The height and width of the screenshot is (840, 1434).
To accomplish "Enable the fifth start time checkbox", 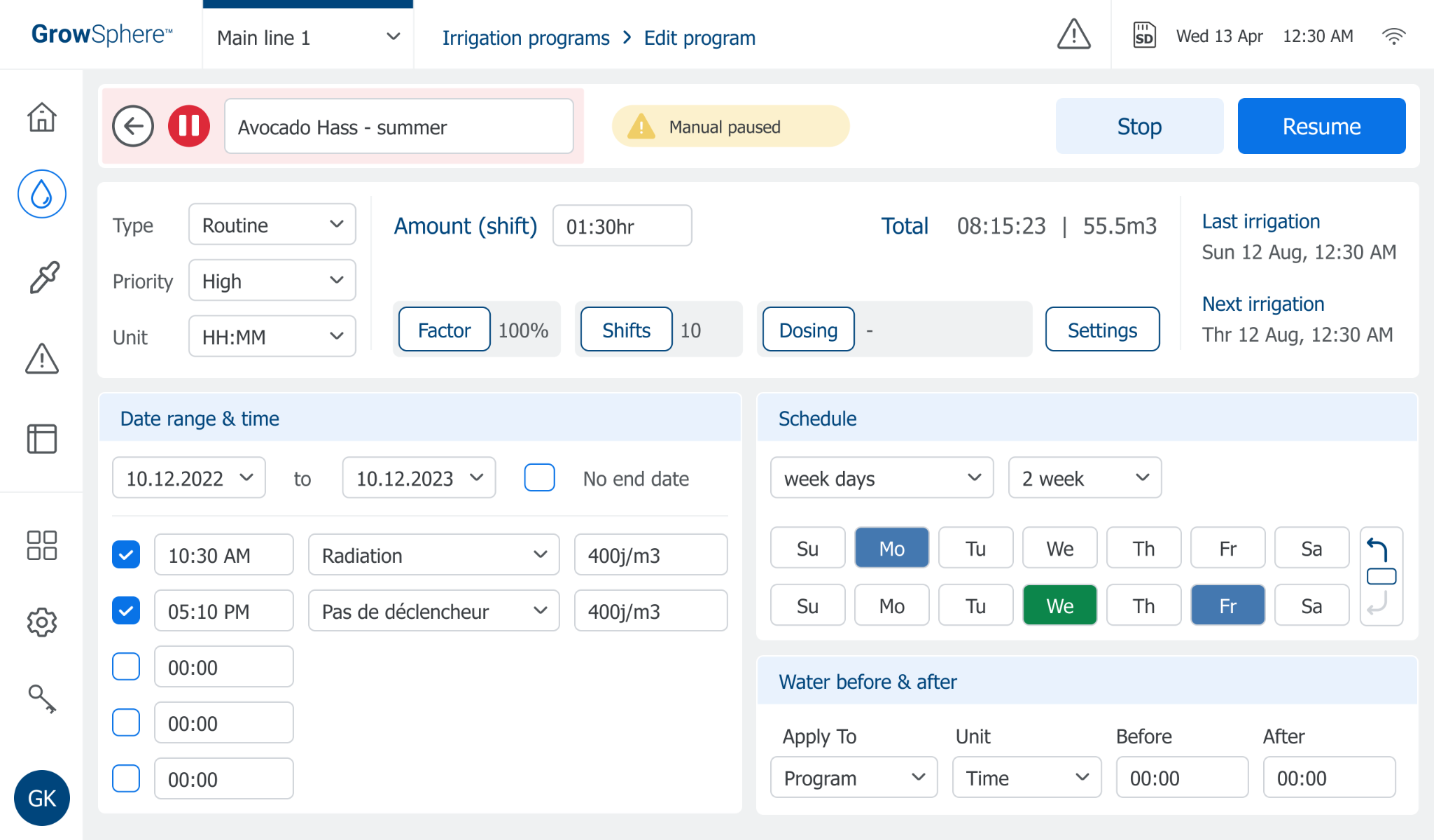I will click(126, 778).
